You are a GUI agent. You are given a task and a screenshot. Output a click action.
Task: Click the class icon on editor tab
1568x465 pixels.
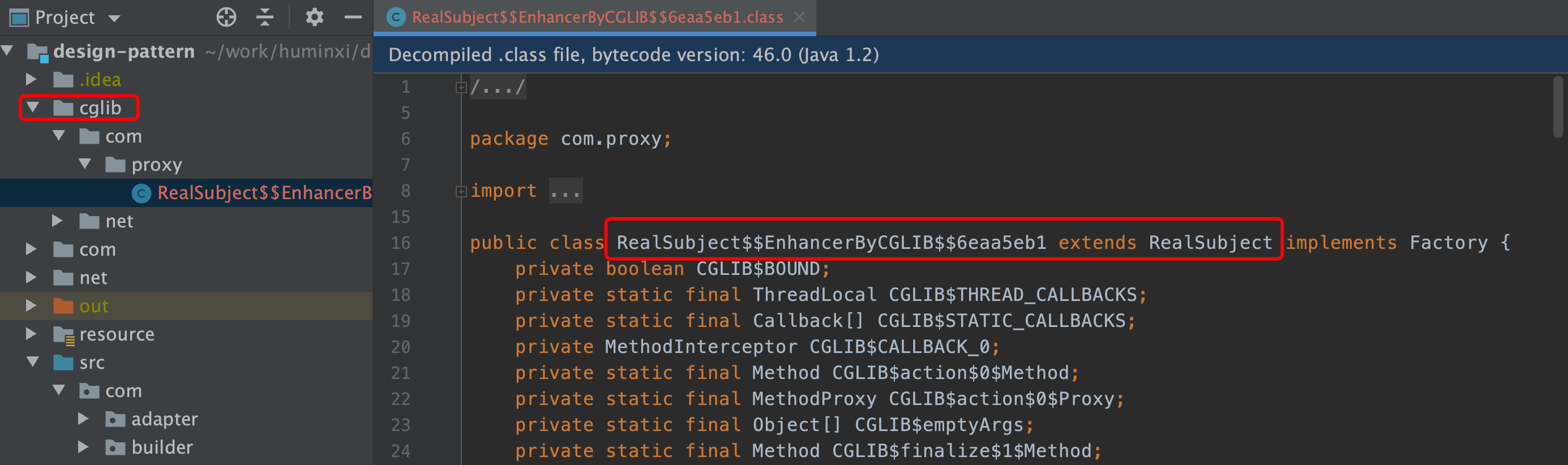pyautogui.click(x=396, y=17)
